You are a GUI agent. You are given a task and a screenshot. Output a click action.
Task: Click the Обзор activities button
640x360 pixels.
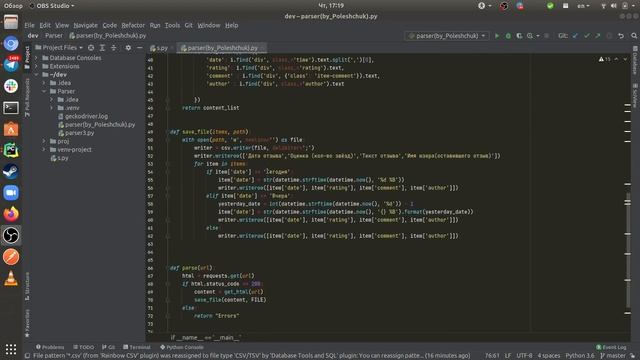click(x=13, y=6)
